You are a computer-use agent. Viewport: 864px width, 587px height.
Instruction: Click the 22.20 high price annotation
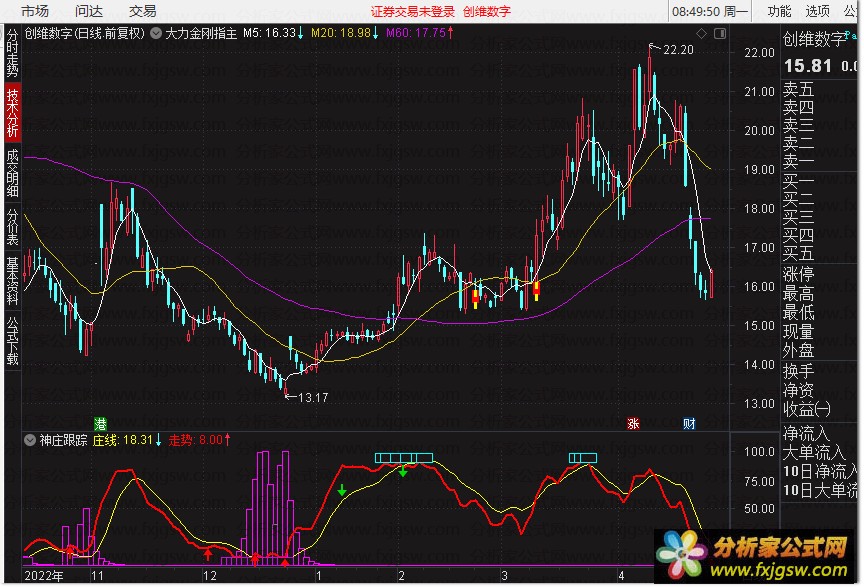tap(678, 50)
